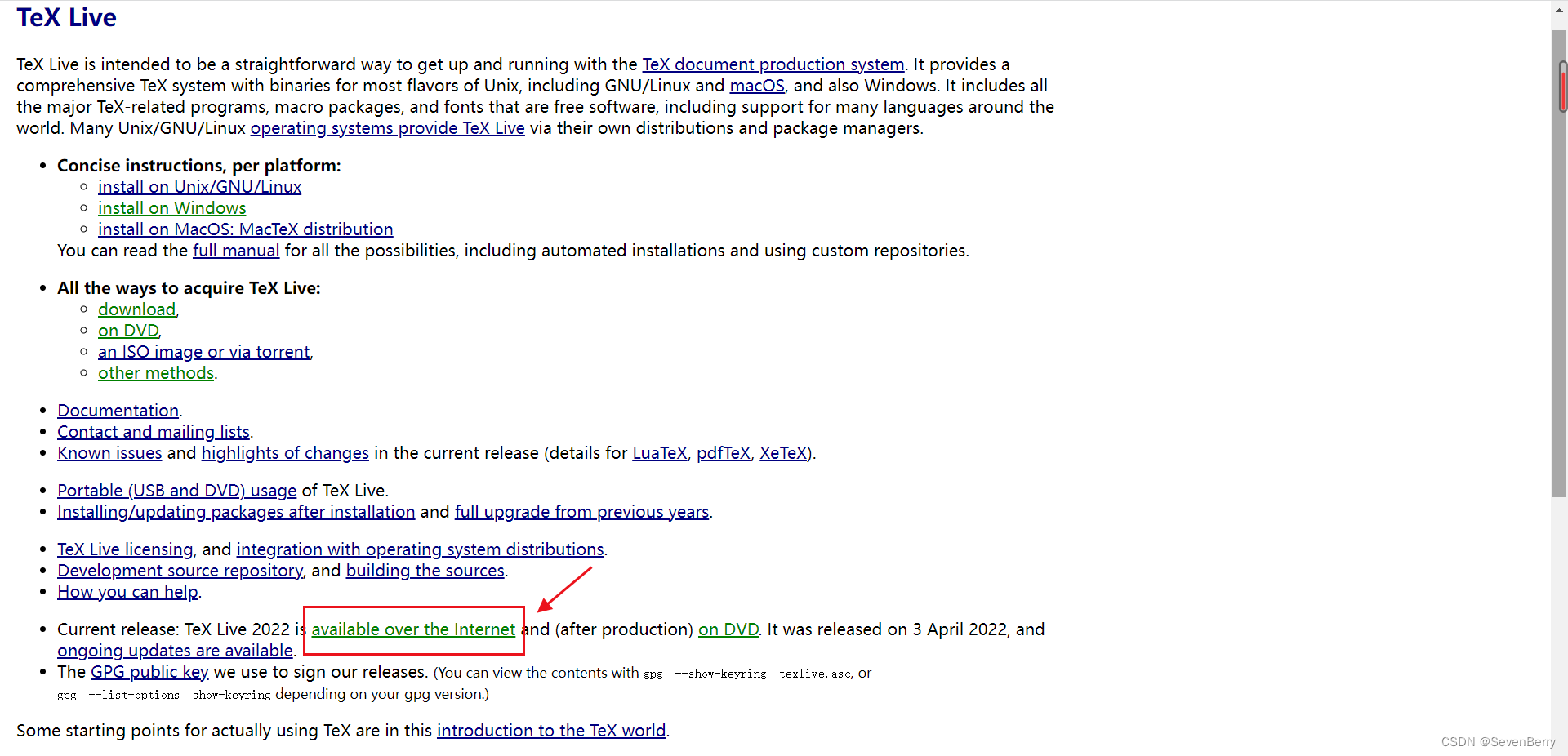The image size is (1568, 756).
Task: Open the pdfTeX details link
Action: 723,453
